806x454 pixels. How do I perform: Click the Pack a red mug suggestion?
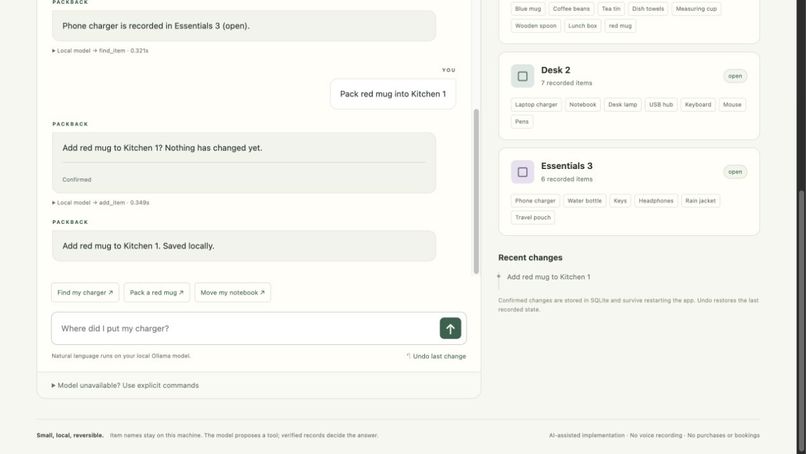157,293
